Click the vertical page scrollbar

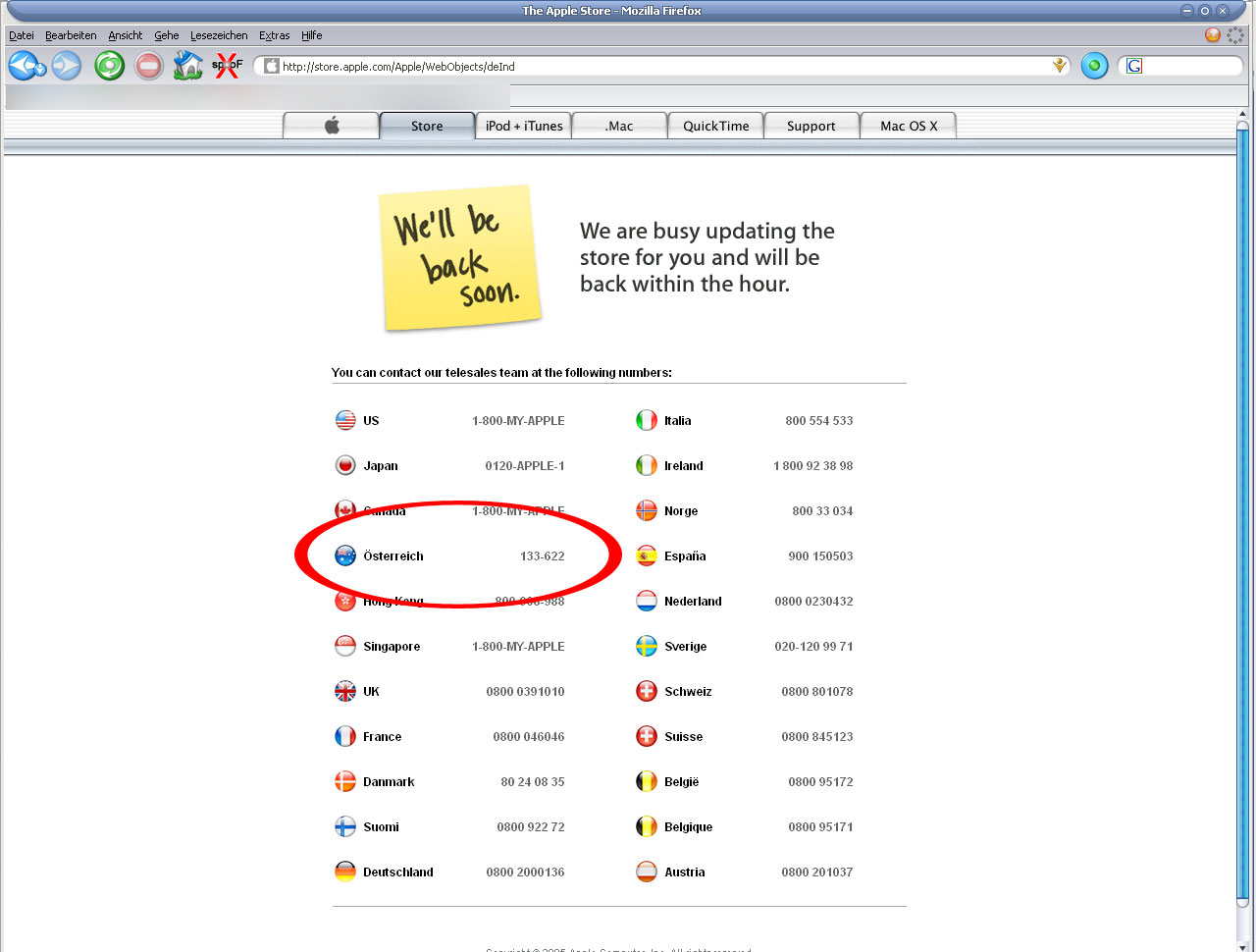[x=1242, y=510]
